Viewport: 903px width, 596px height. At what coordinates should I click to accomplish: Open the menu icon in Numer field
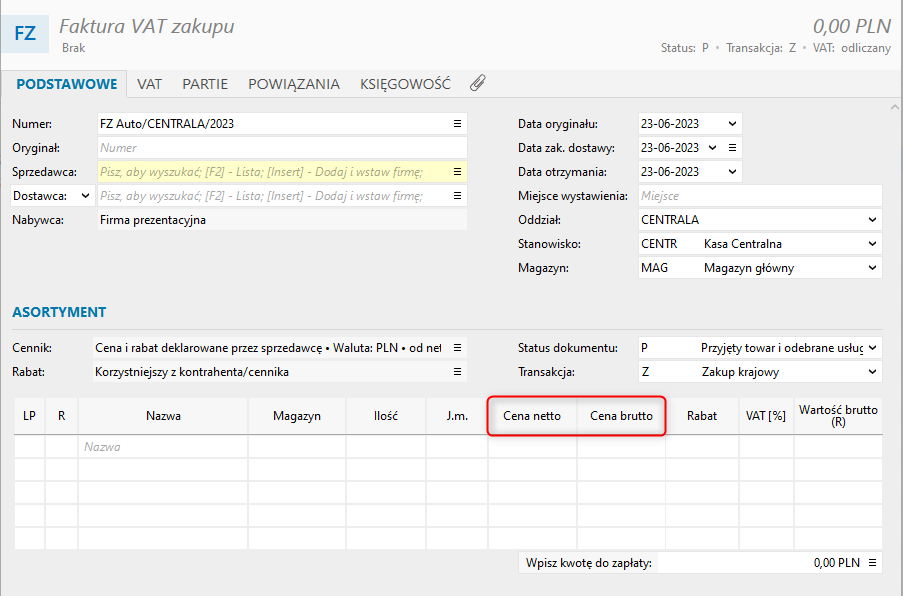click(x=457, y=124)
